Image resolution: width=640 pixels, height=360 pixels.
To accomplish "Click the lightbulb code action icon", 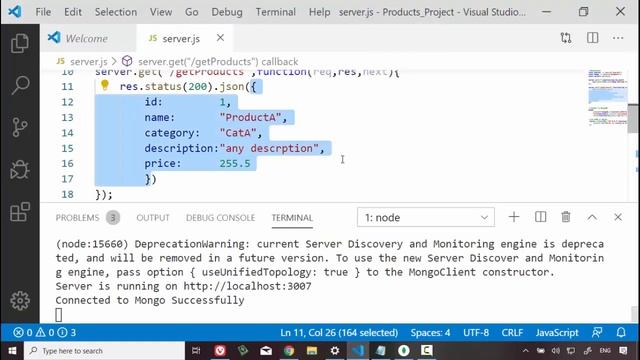I will tap(105, 85).
